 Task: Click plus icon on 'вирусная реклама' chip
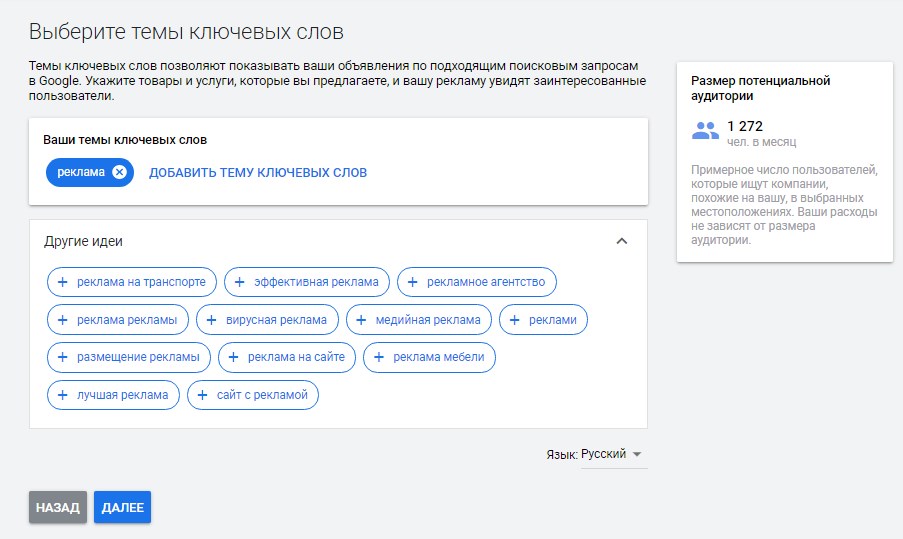[213, 320]
